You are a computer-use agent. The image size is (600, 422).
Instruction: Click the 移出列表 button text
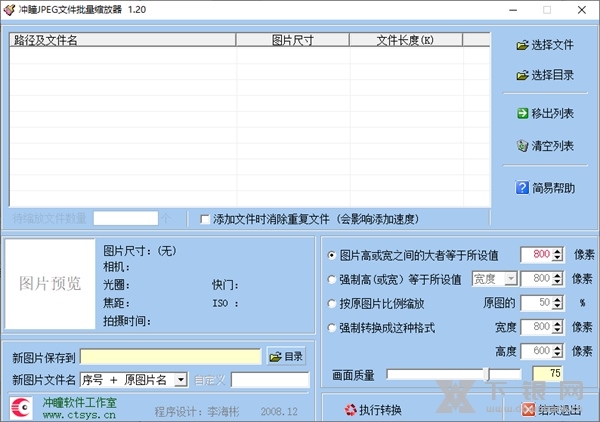click(x=552, y=113)
